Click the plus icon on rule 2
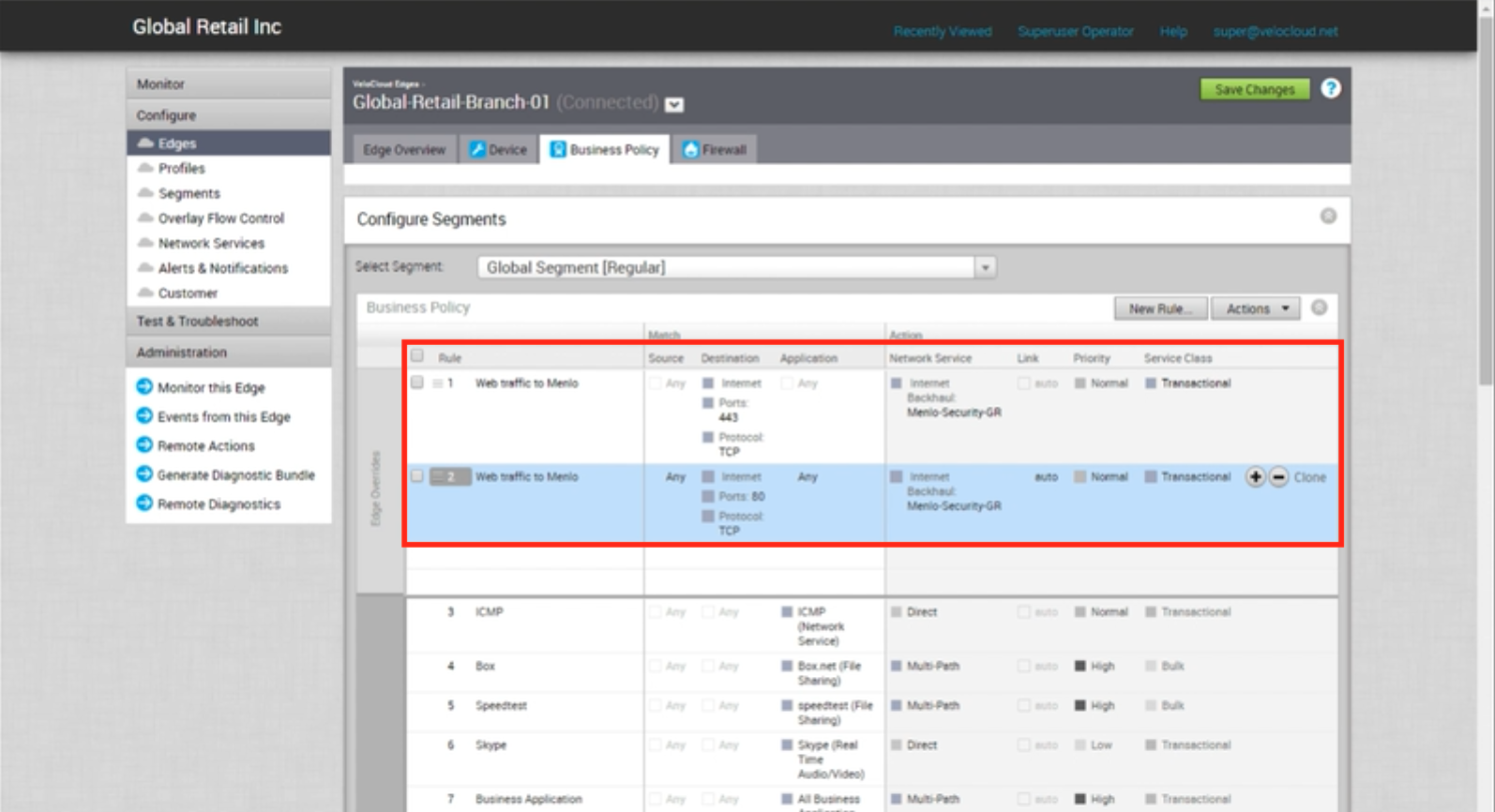 tap(1255, 477)
